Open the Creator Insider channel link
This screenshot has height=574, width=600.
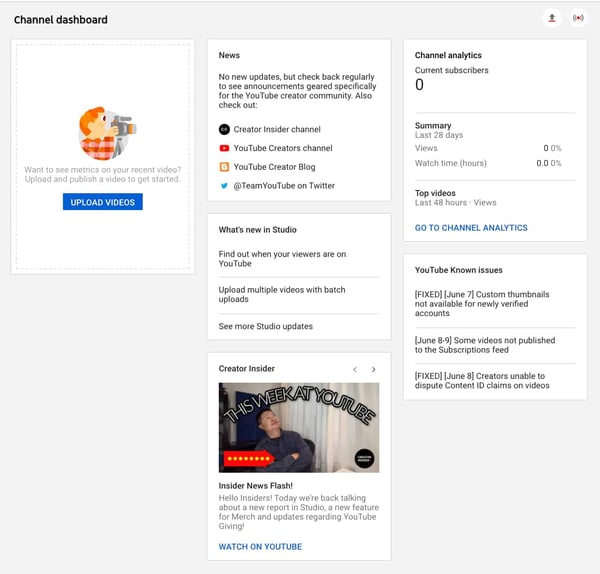277,129
